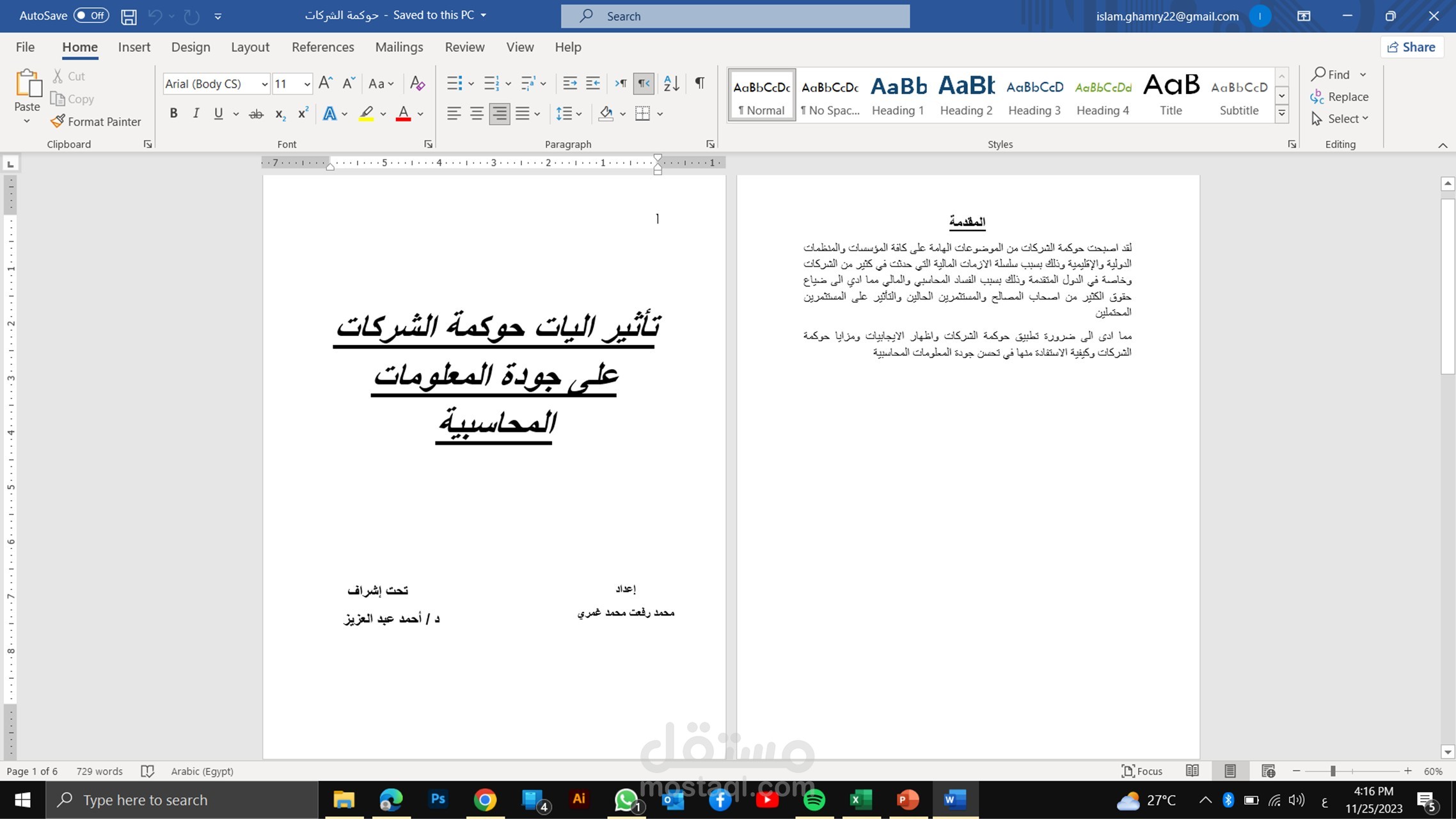This screenshot has width=1456, height=819.
Task: Switch to the Insert tab
Action: coord(134,47)
